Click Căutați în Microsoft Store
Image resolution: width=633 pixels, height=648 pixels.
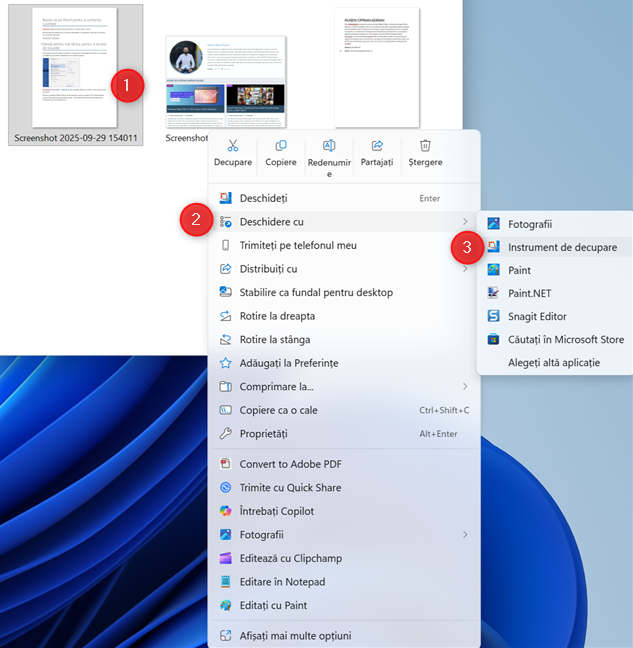565,339
